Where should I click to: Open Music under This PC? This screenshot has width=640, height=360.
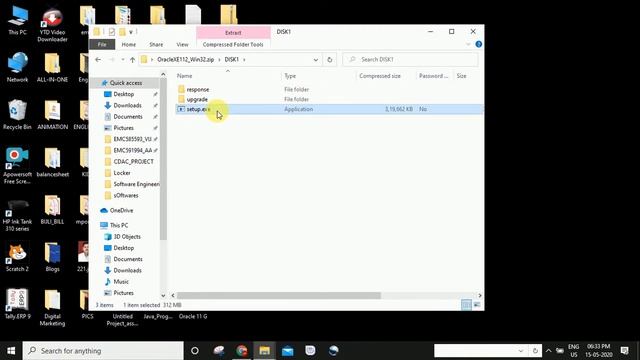point(121,282)
